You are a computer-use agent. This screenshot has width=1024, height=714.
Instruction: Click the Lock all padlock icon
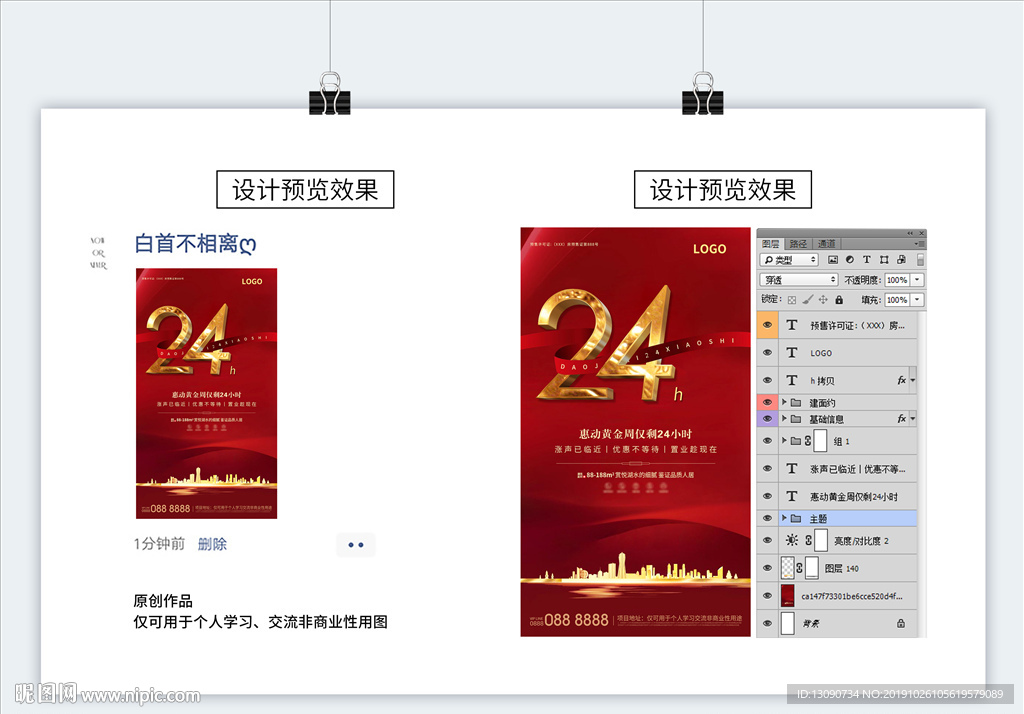[839, 300]
